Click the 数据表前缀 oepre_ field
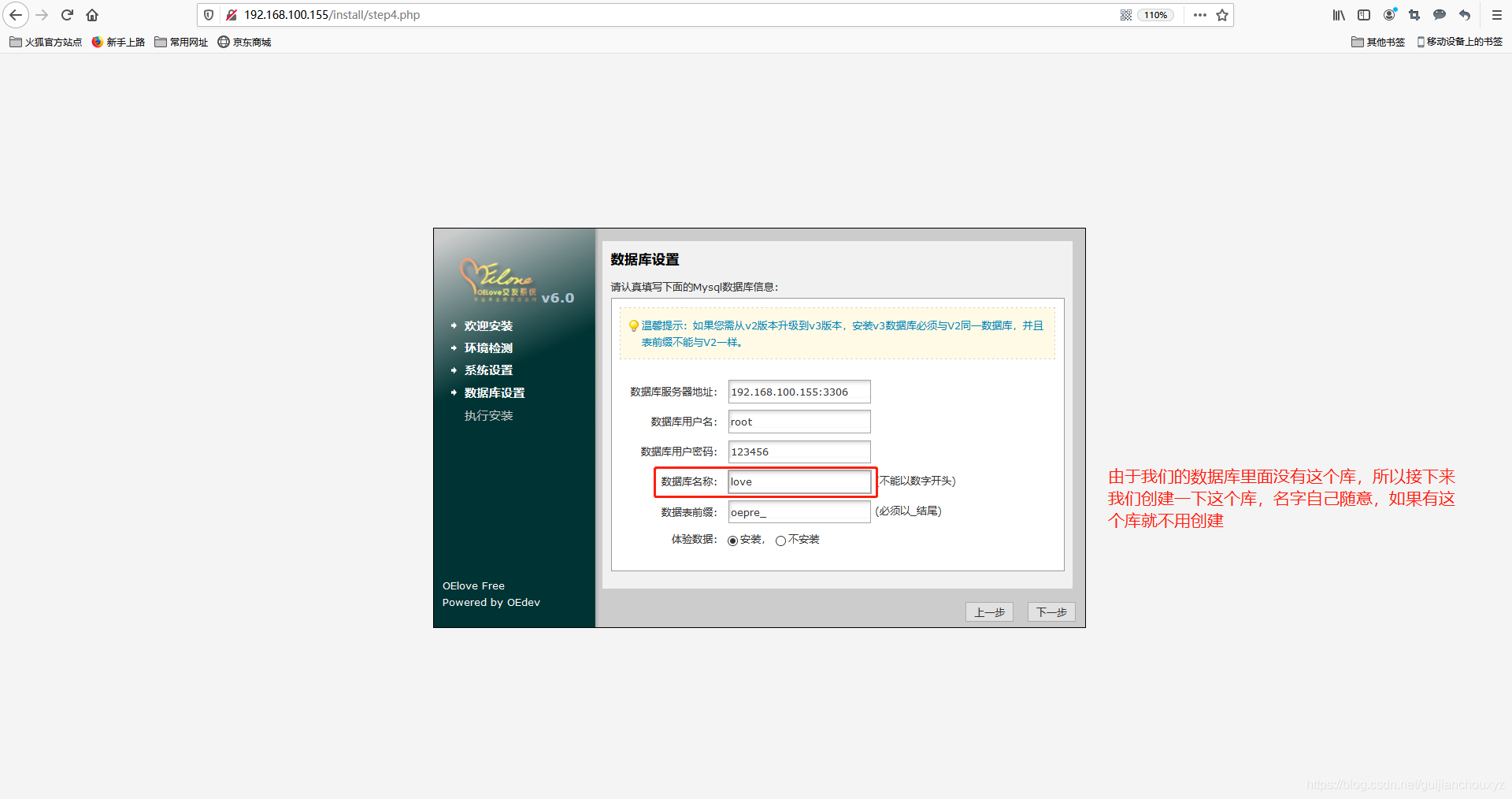1512x799 pixels. (799, 512)
